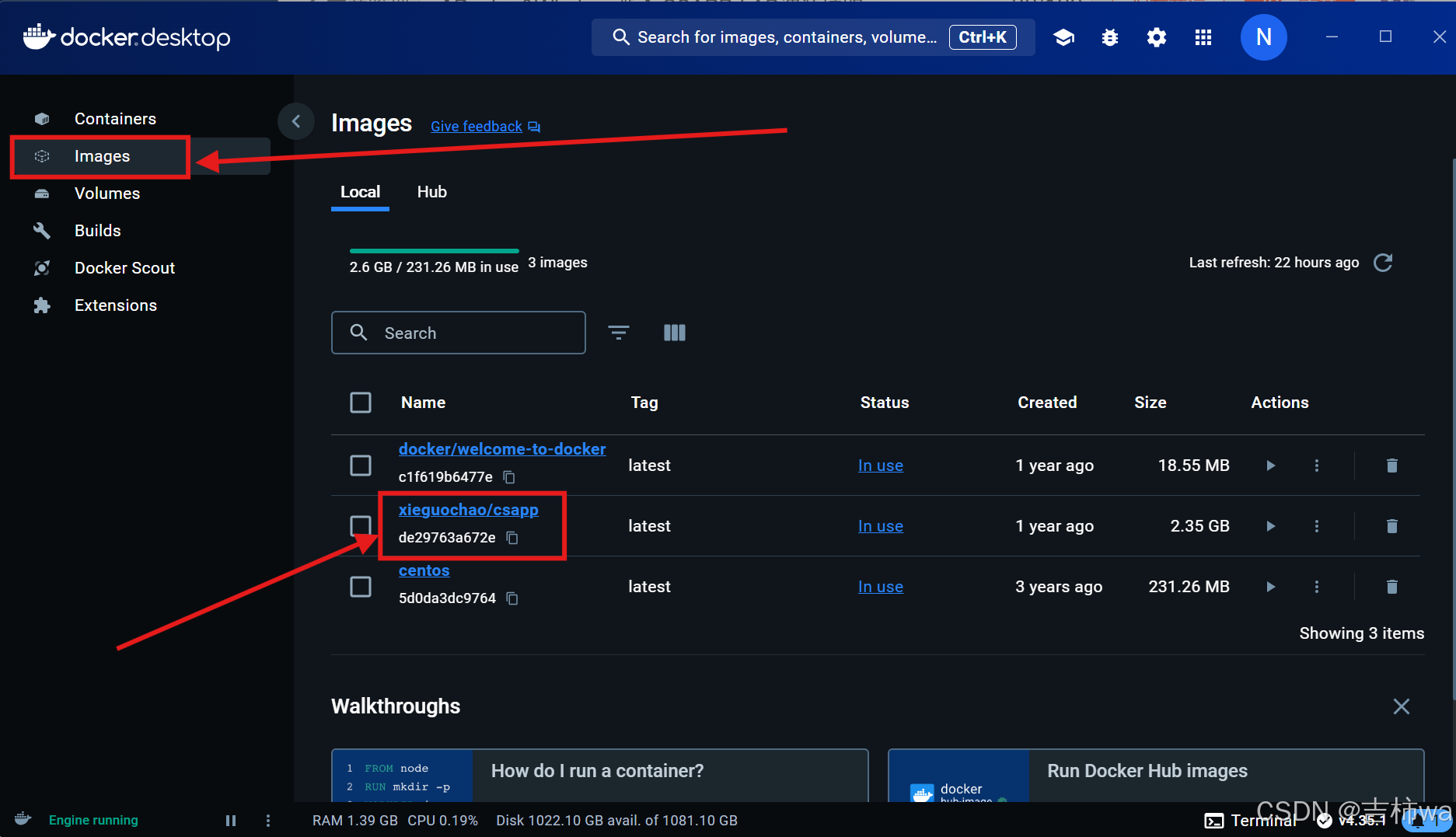Delete the docker/welcome-to-docker image
The height and width of the screenshot is (837, 1456).
pyautogui.click(x=1391, y=465)
